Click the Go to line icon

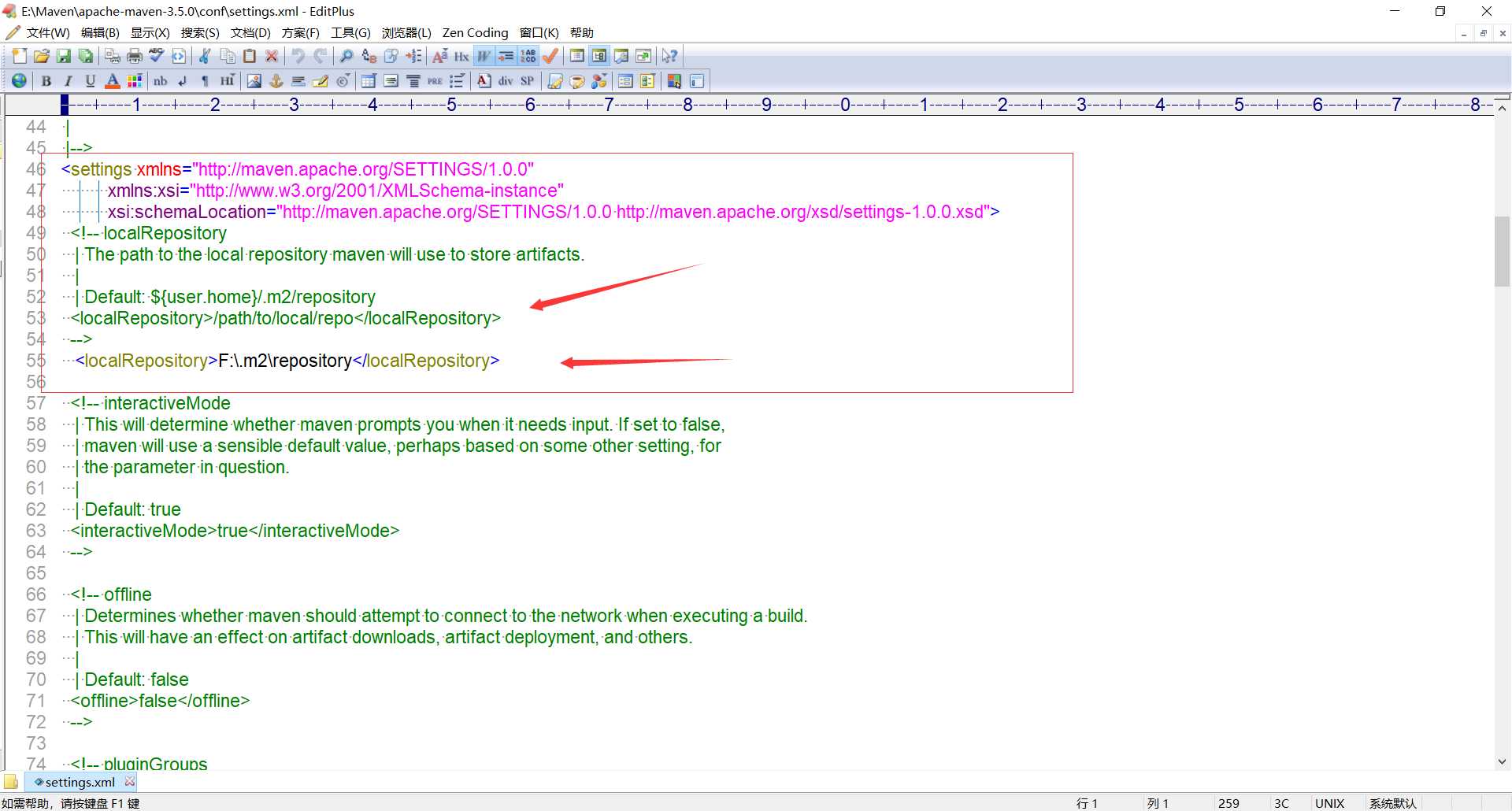pyautogui.click(x=413, y=56)
